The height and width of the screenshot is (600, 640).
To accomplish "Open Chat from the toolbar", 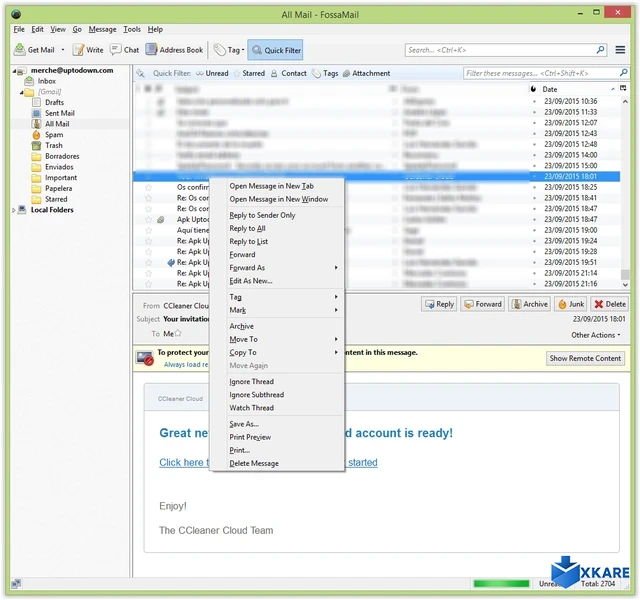I will point(125,50).
